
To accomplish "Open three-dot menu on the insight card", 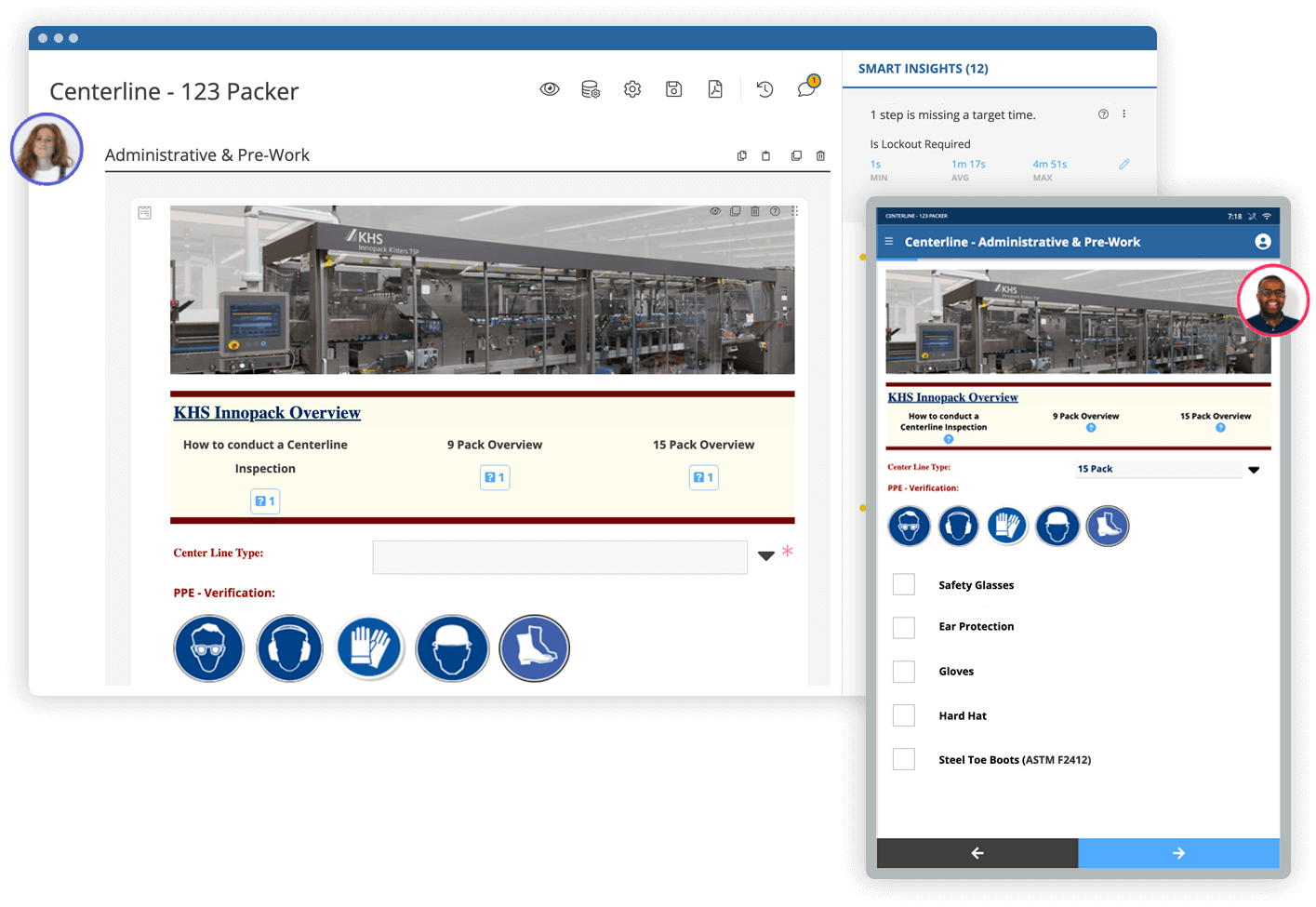I will [x=1123, y=114].
